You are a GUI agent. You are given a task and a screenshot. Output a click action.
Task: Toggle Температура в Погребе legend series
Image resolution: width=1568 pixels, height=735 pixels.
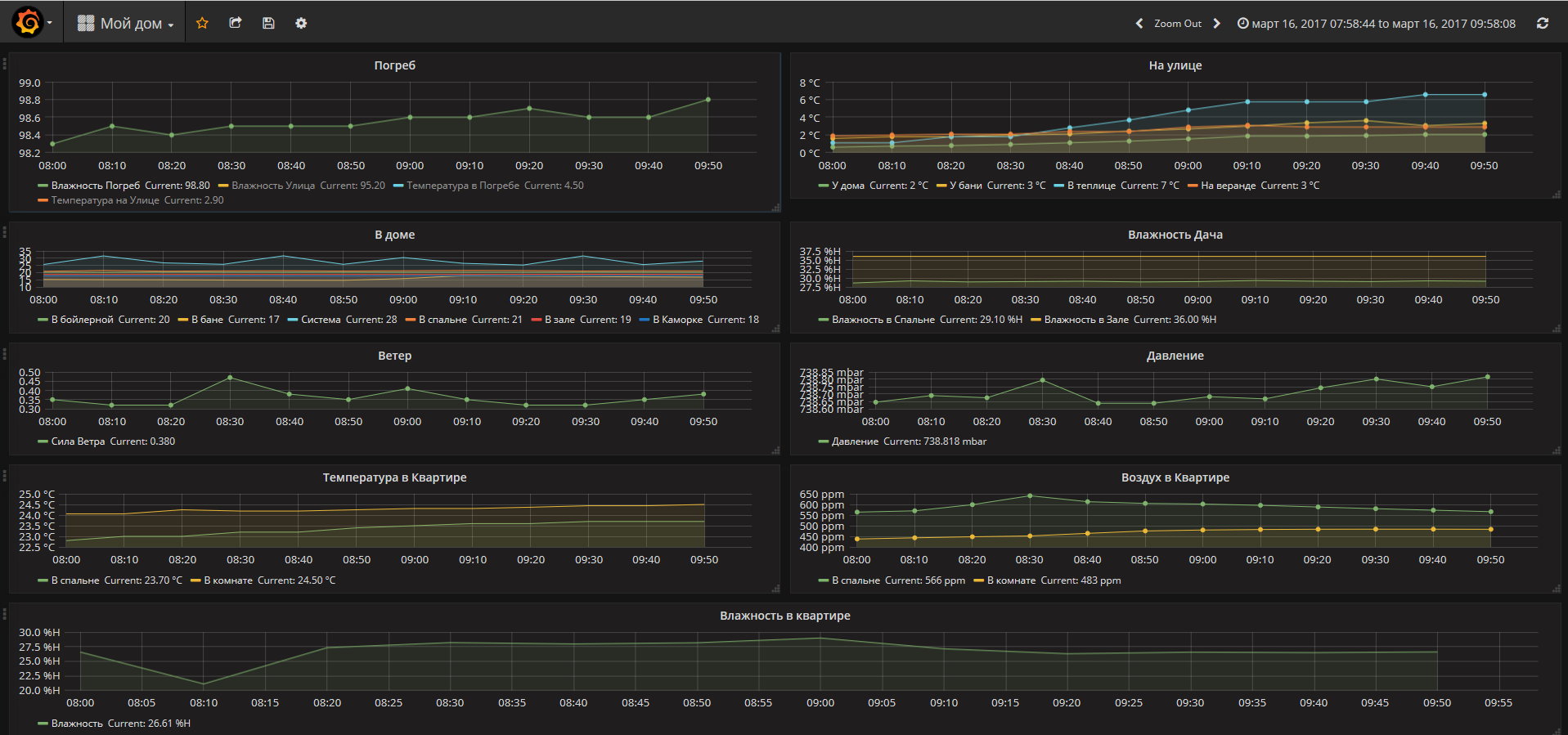point(463,186)
